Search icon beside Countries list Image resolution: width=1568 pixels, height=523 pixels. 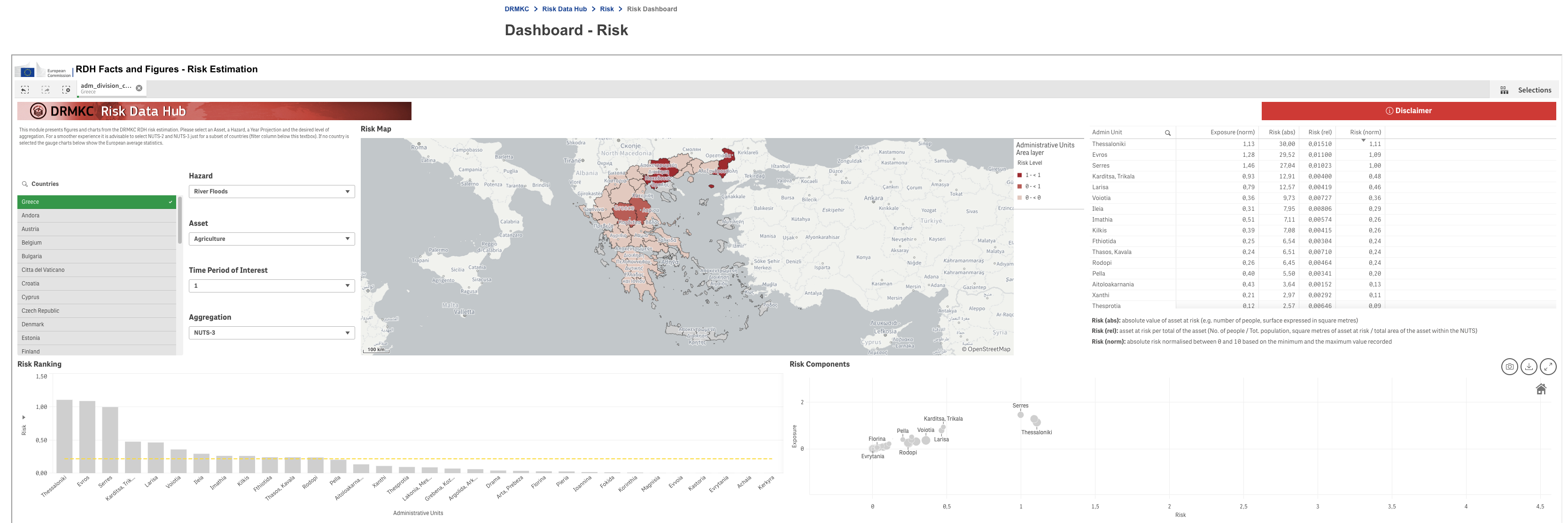coord(25,184)
